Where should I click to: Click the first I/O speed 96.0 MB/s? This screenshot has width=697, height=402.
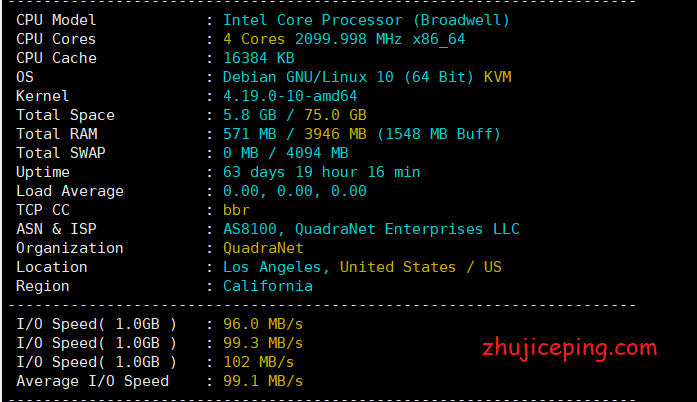click(x=263, y=324)
